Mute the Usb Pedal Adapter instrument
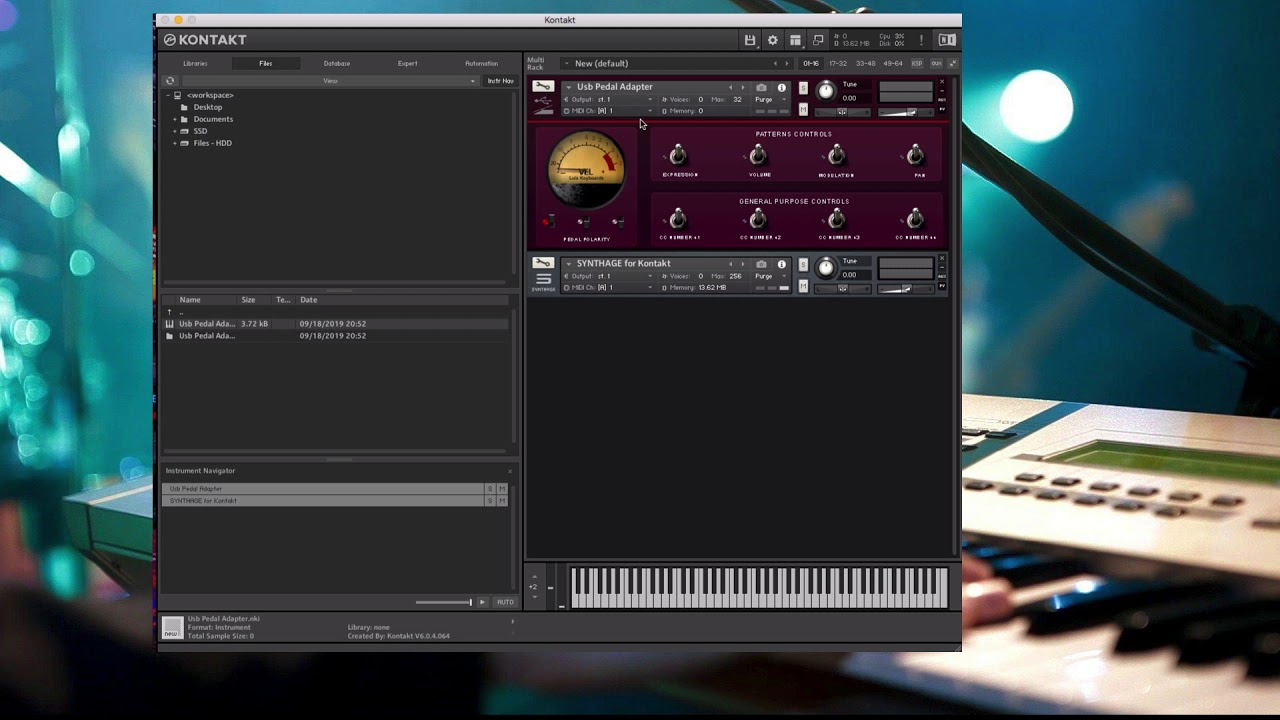 803,109
